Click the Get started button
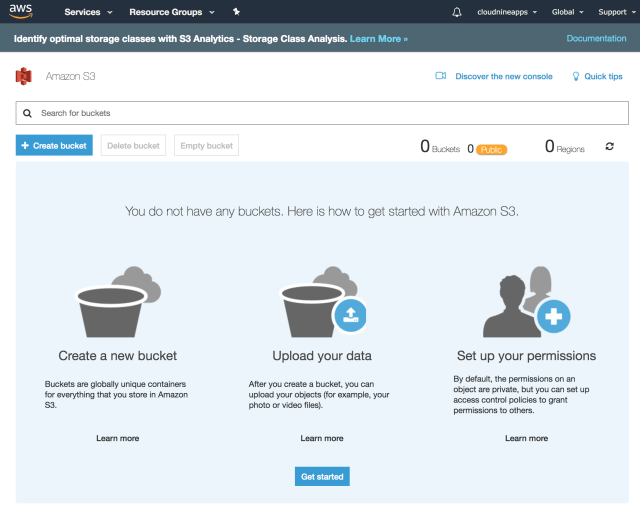Viewport: 640px width, 509px height. tap(322, 476)
